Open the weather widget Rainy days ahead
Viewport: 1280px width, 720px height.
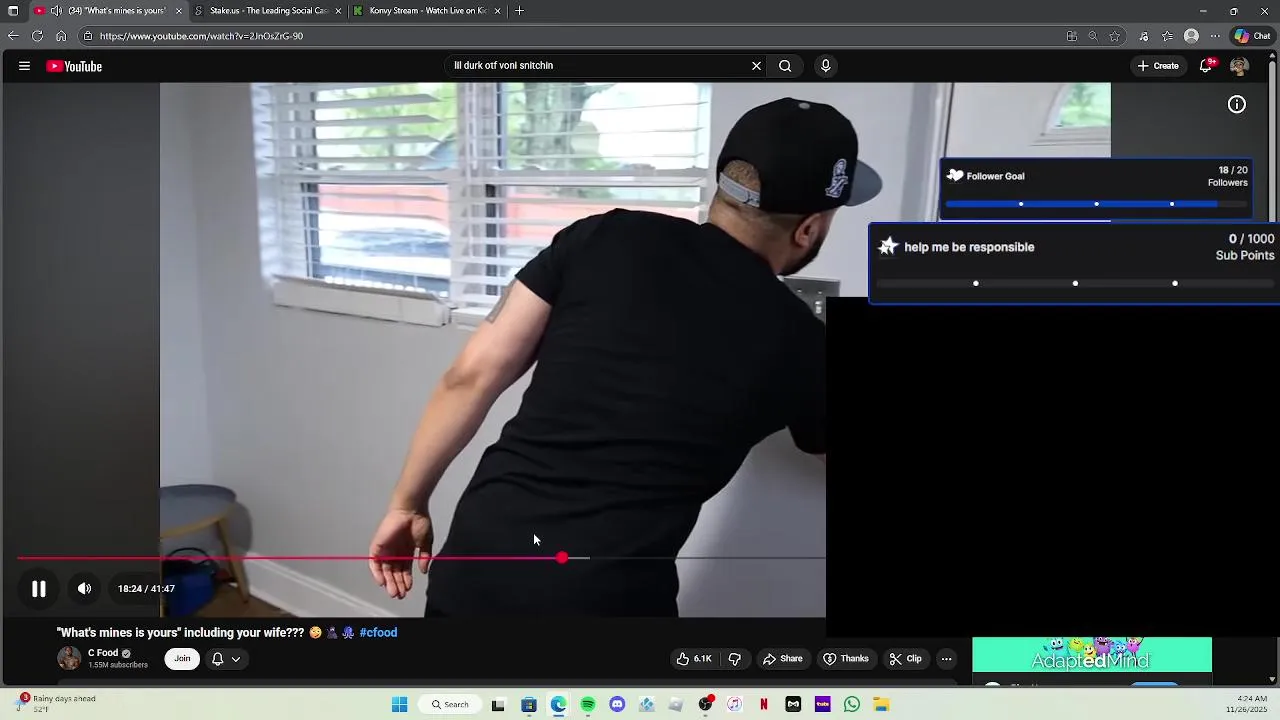[57, 703]
